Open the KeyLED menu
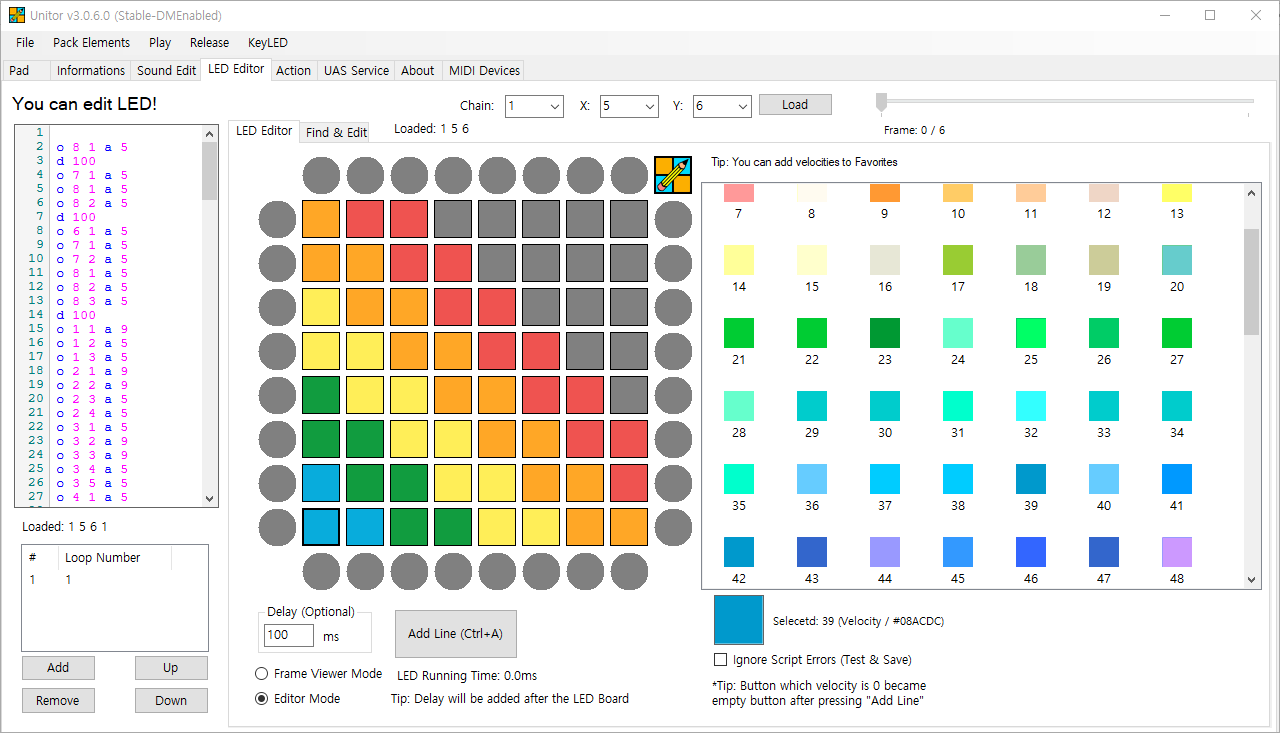The height and width of the screenshot is (733, 1280). pyautogui.click(x=268, y=43)
